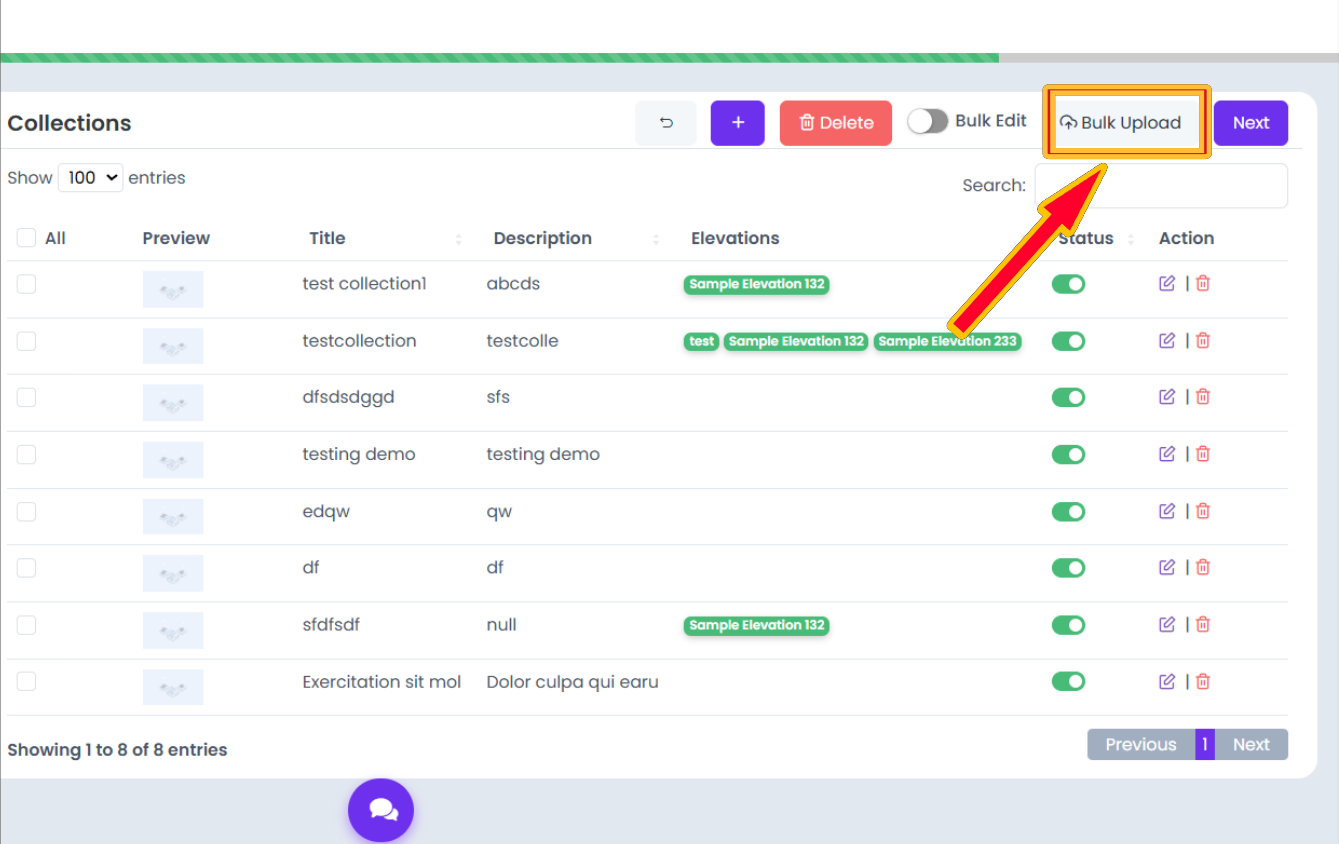Disable status toggle for 'test collection1'
The height and width of the screenshot is (844, 1339).
coord(1068,284)
